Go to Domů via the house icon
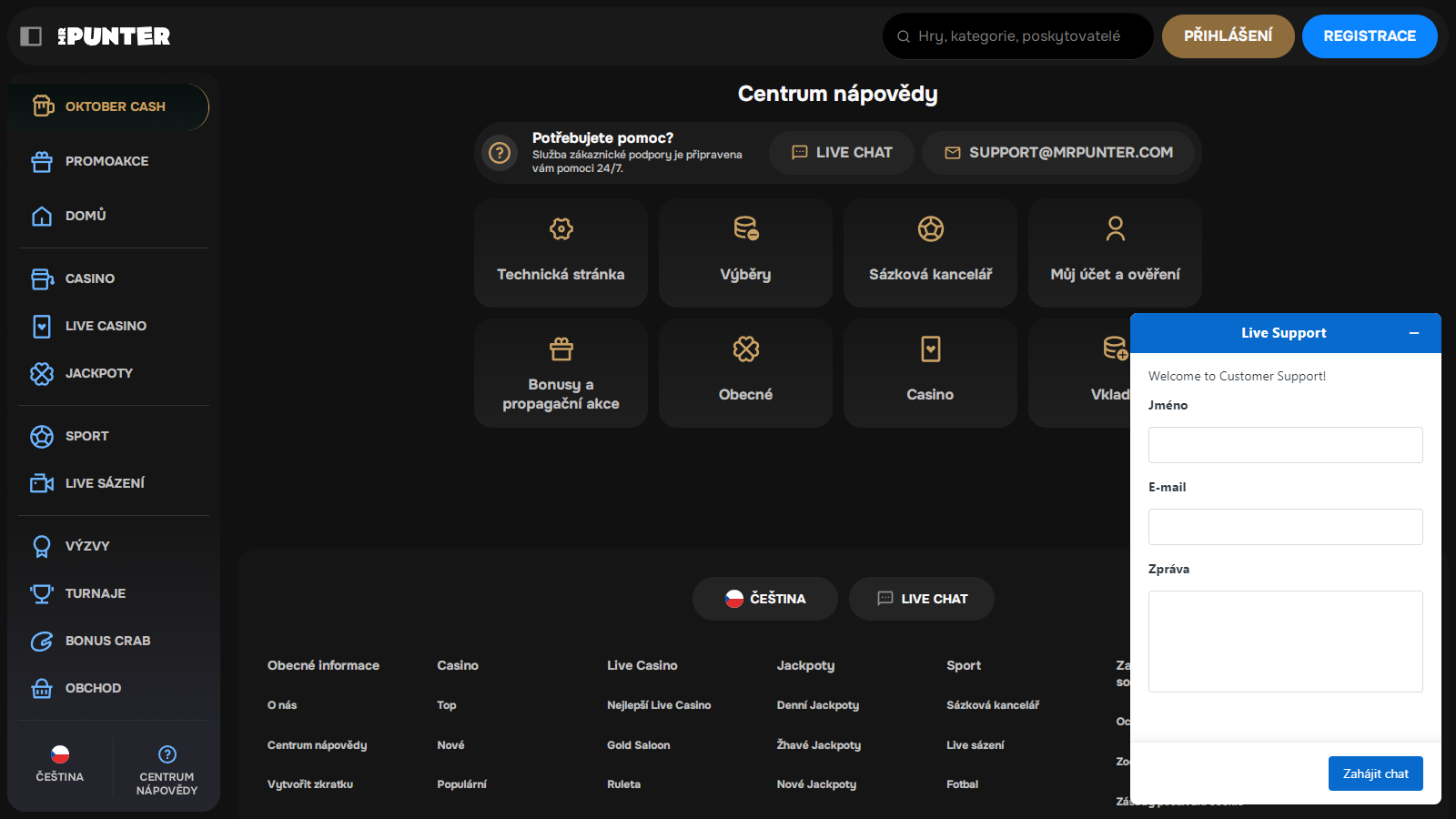 42,216
